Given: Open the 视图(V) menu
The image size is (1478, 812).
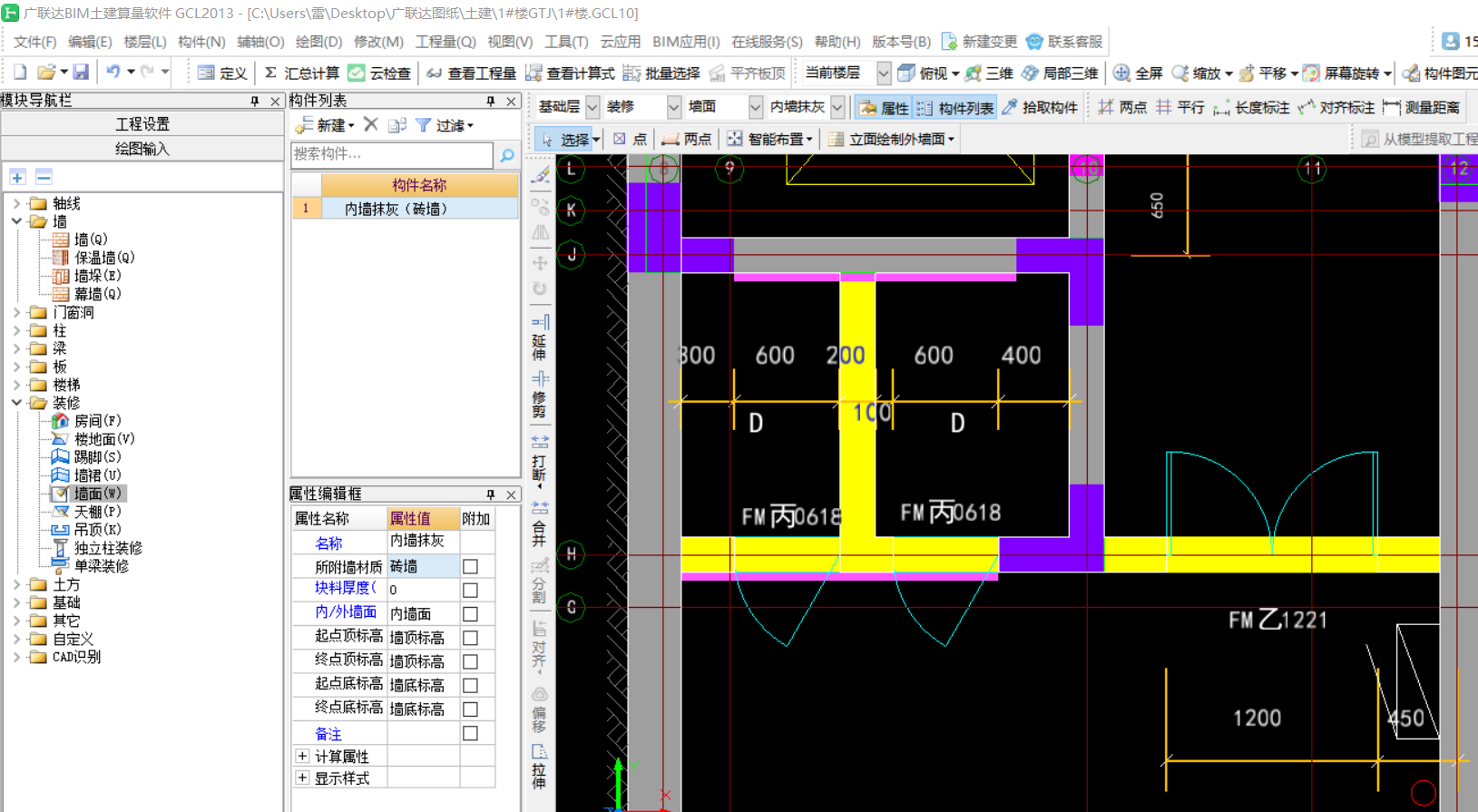Looking at the screenshot, I should (x=510, y=42).
